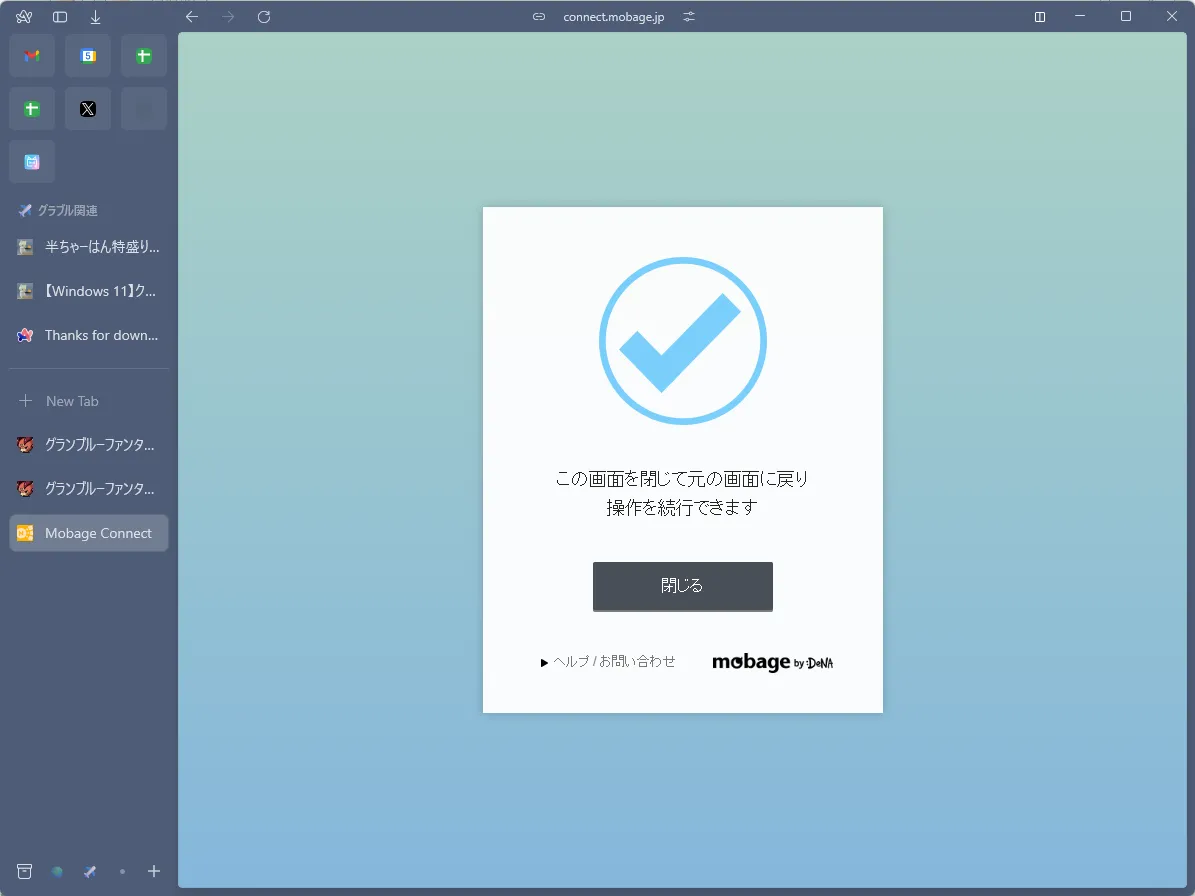Viewport: 1195px width, 896px height.
Task: Open the Zen browser logo menu
Action: click(x=24, y=17)
